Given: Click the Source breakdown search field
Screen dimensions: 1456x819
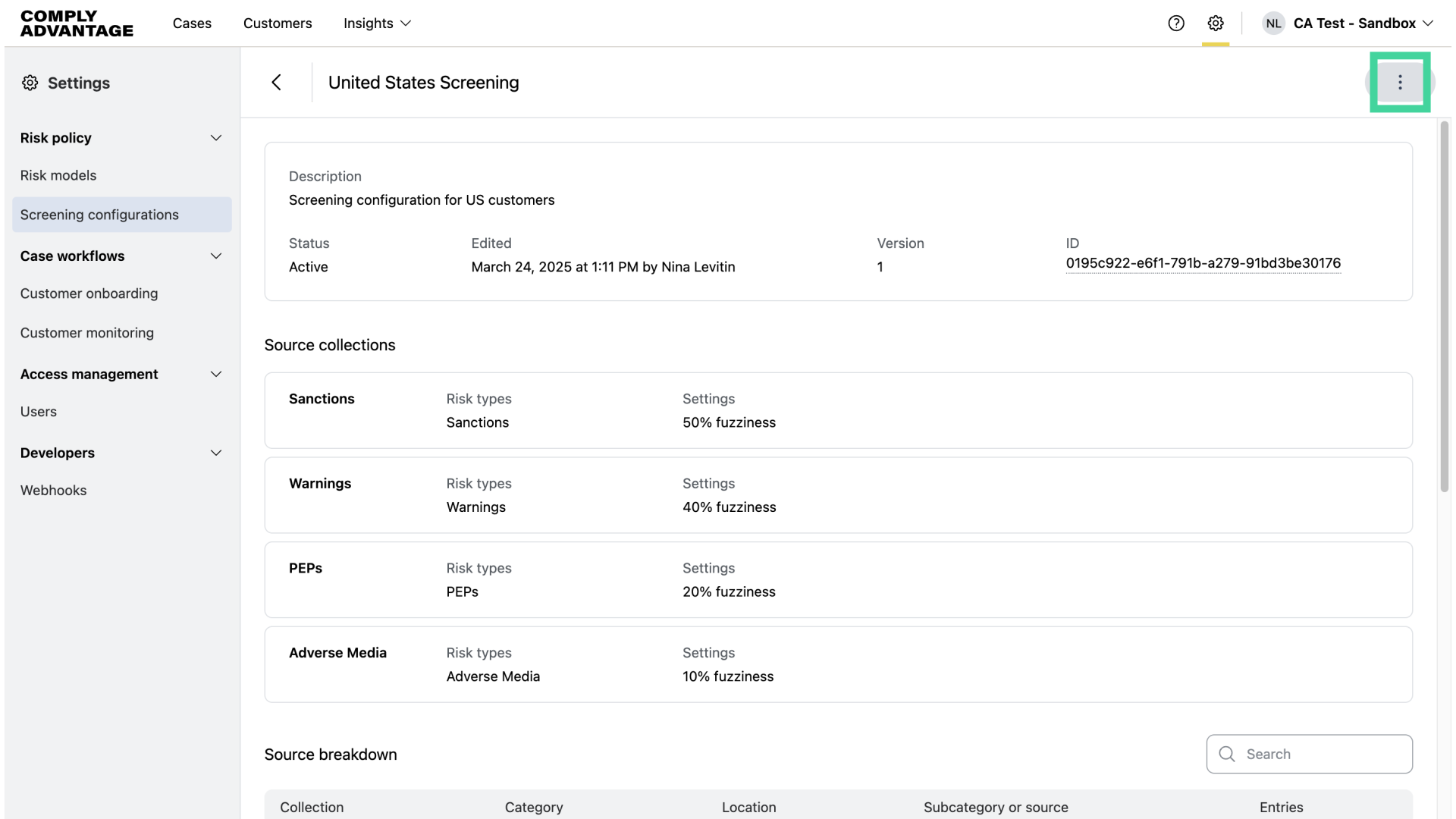Looking at the screenshot, I should pos(1323,754).
